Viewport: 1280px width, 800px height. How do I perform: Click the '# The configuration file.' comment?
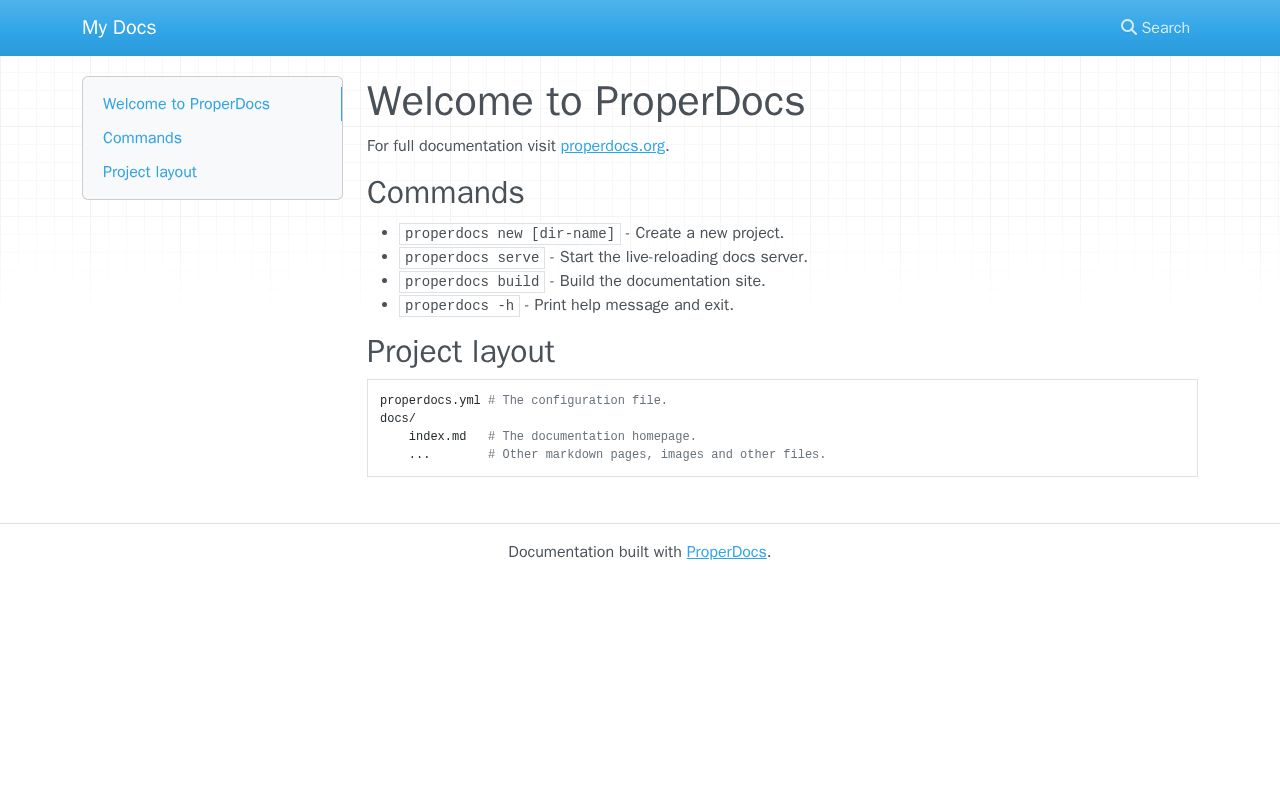578,401
